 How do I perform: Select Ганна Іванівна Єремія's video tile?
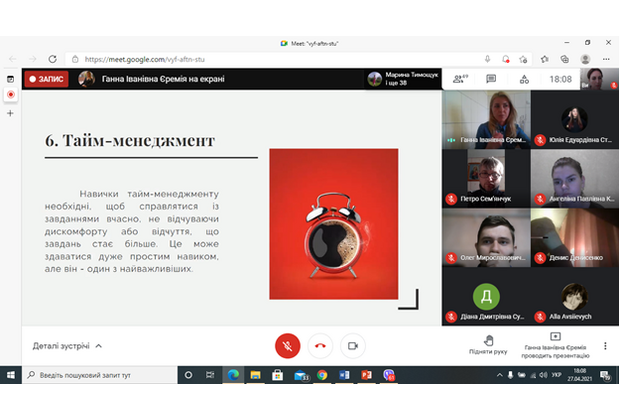[x=486, y=120]
